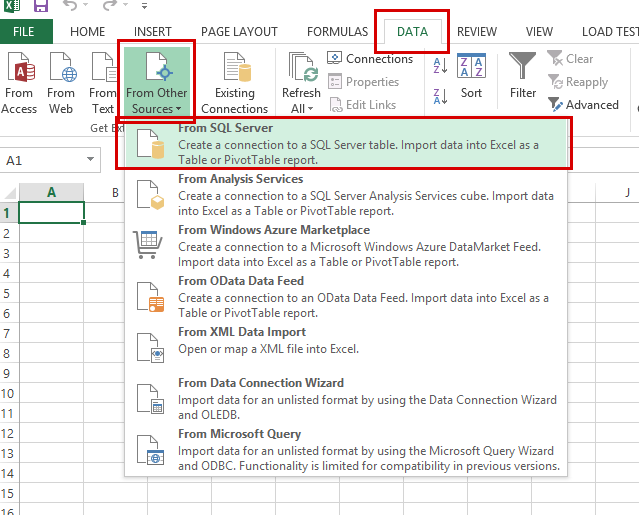
Task: Switch to the REVIEW tab
Action: point(477,31)
